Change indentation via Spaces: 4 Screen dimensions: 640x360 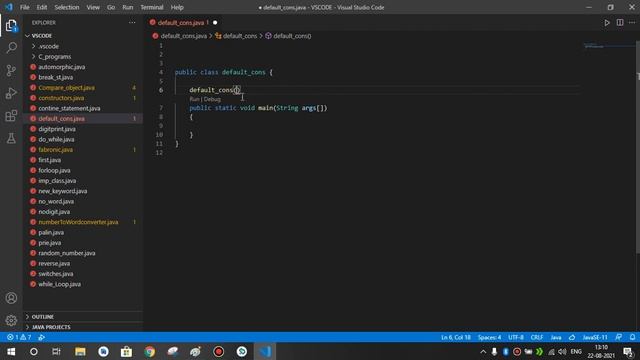coord(489,338)
